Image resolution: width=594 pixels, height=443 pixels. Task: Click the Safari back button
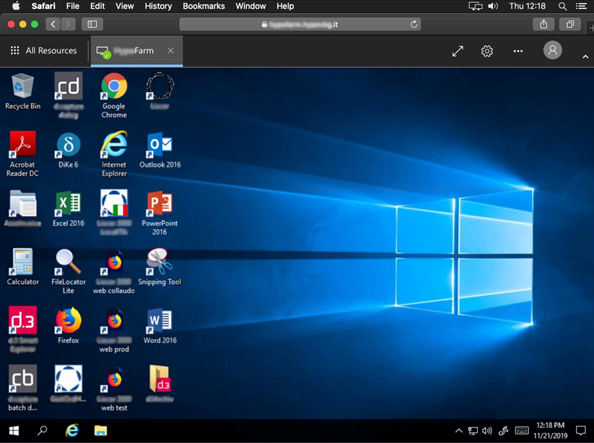click(53, 24)
